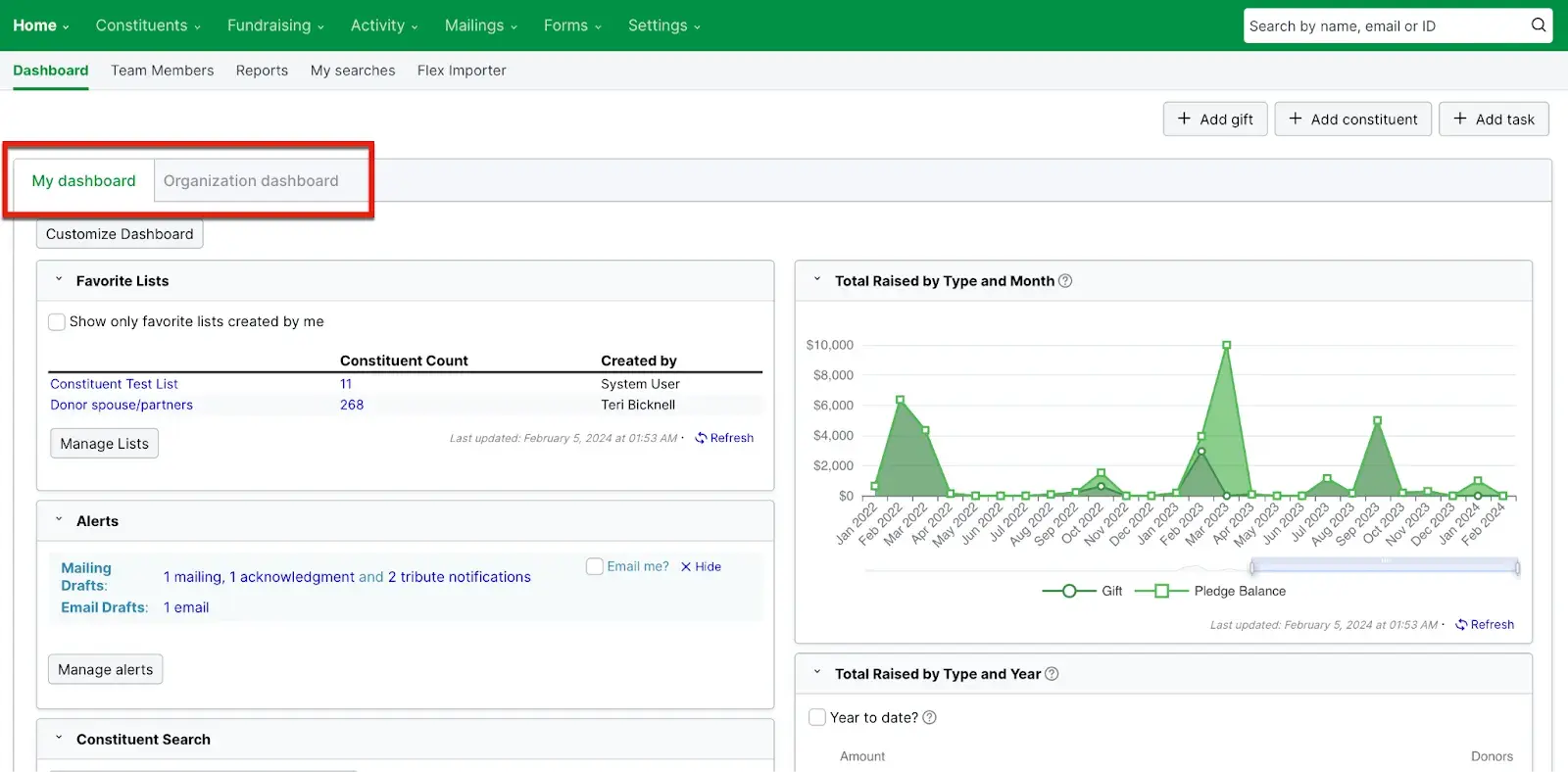Open the Reports tab
This screenshot has width=1568, height=772.
262,71
